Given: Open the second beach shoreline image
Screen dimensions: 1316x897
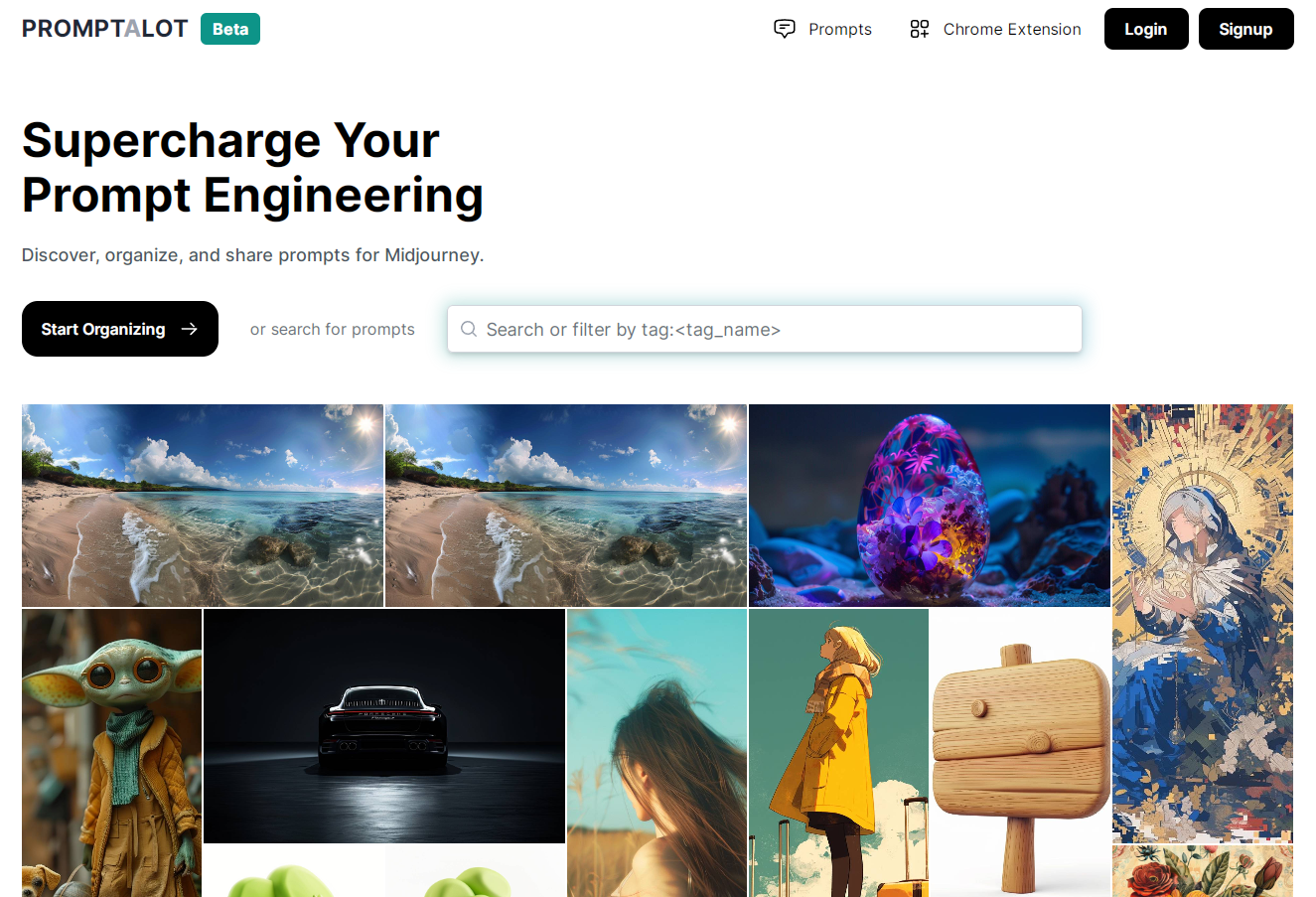Looking at the screenshot, I should tap(566, 506).
